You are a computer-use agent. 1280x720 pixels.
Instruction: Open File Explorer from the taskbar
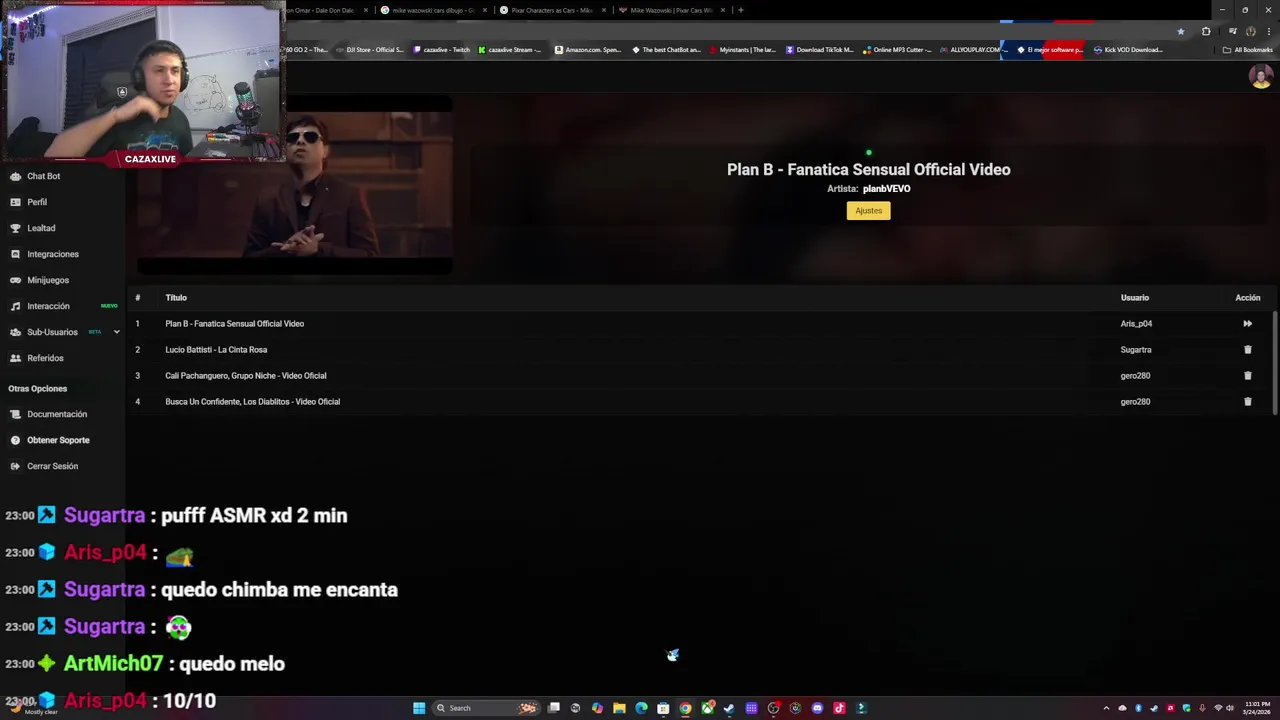click(619, 708)
